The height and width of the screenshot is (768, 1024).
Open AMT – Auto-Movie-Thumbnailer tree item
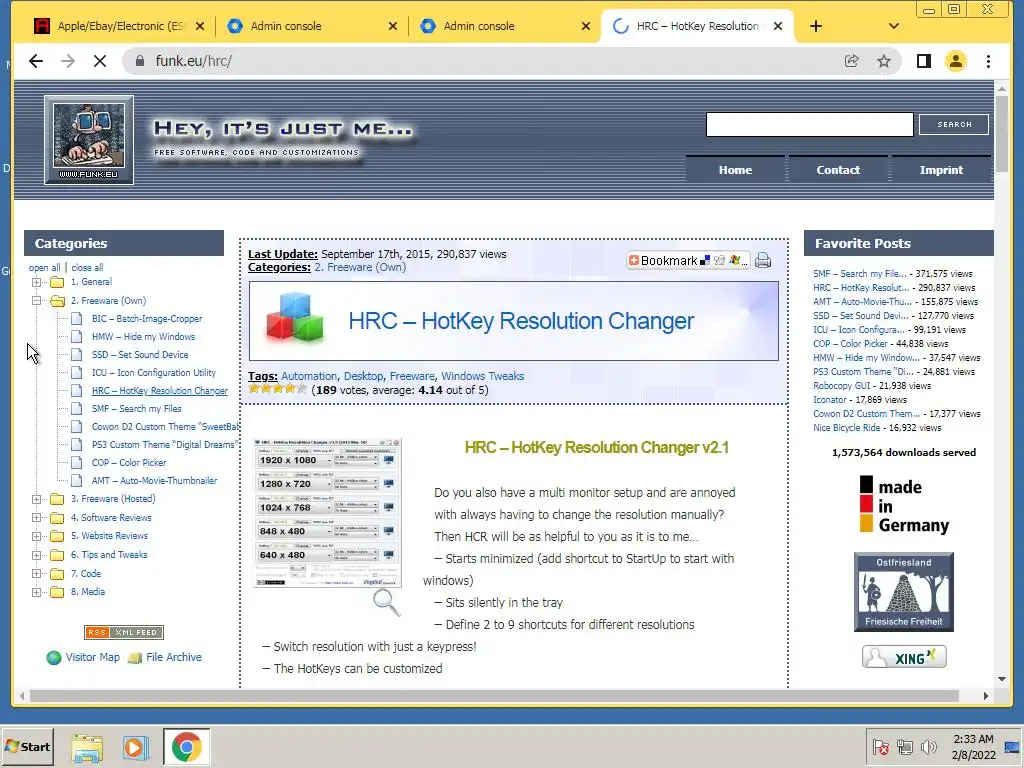pyautogui.click(x=155, y=481)
